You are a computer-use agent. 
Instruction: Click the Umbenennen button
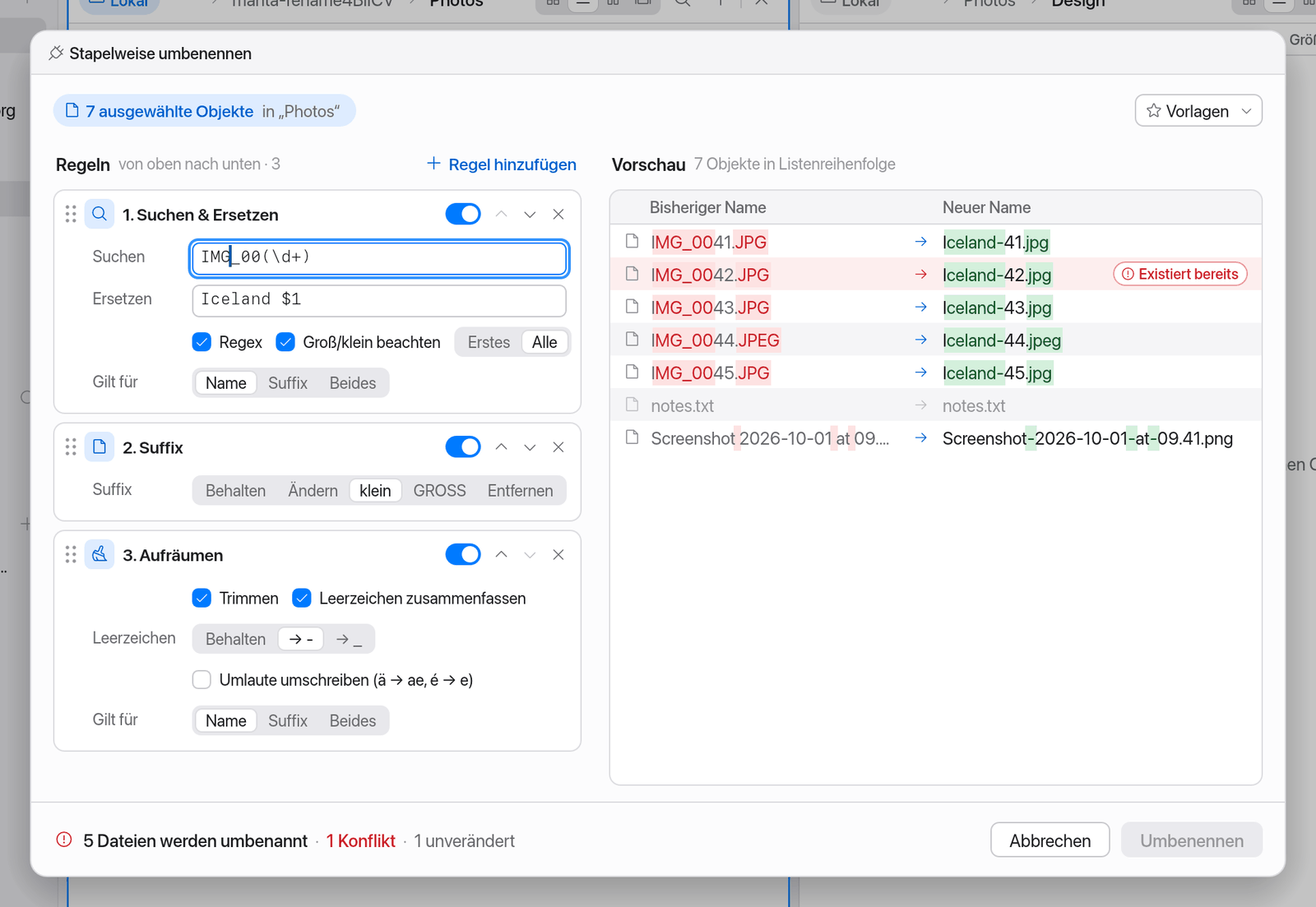(x=1192, y=840)
